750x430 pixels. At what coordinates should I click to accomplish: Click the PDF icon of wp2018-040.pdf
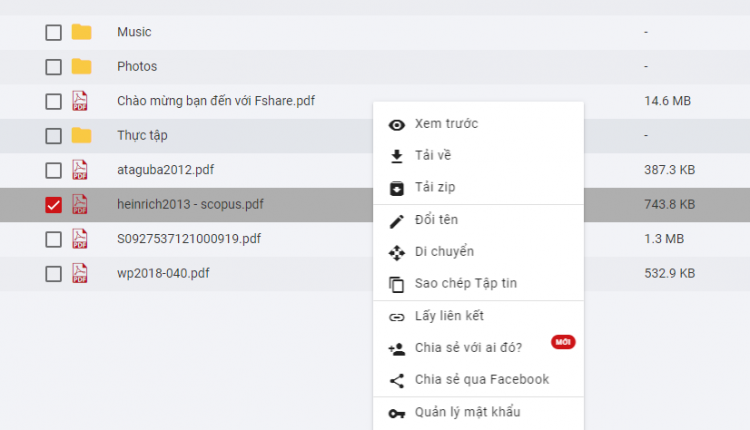[x=80, y=273]
